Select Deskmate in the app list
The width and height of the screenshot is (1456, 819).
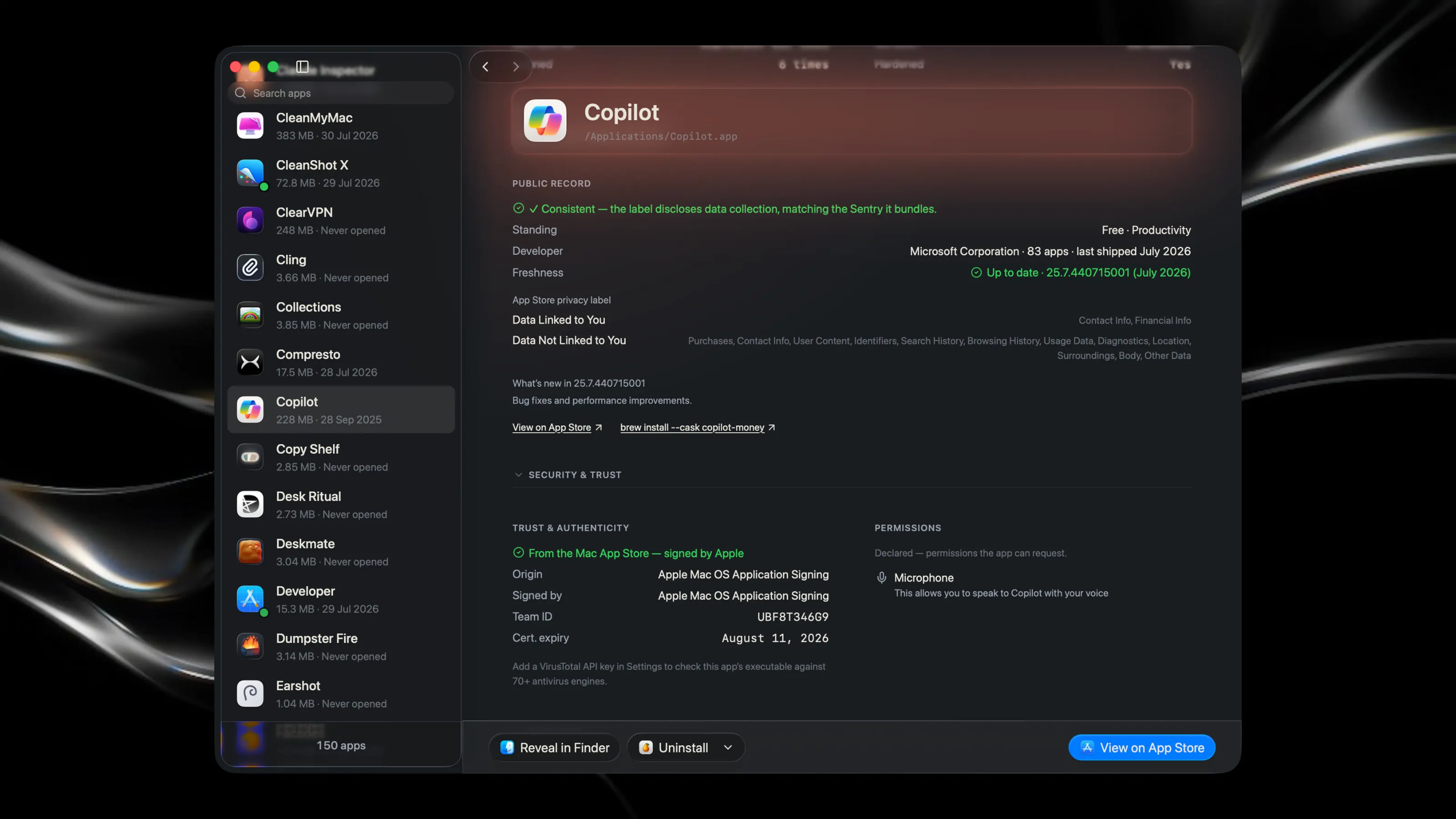pos(341,552)
